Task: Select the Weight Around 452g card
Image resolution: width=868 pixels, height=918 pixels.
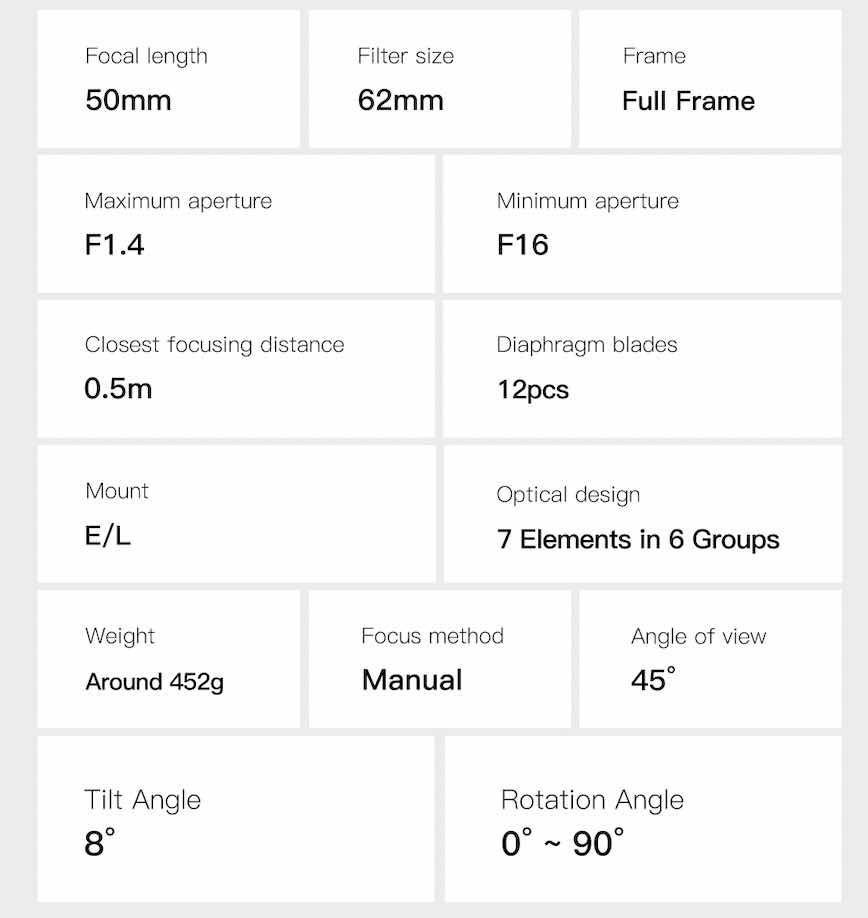Action: click(169, 659)
